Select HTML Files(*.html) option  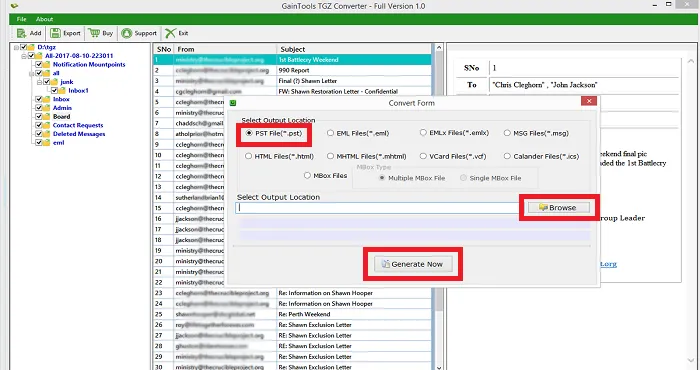[x=248, y=156]
